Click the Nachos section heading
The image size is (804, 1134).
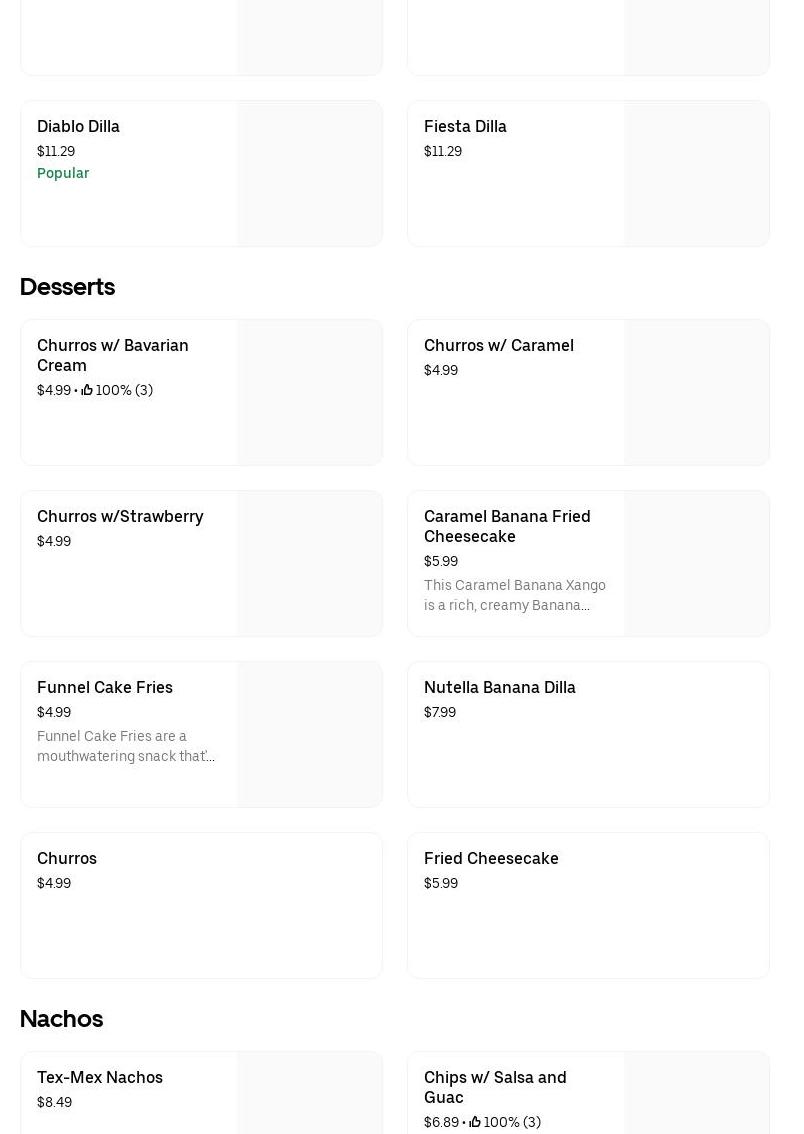(61, 1019)
